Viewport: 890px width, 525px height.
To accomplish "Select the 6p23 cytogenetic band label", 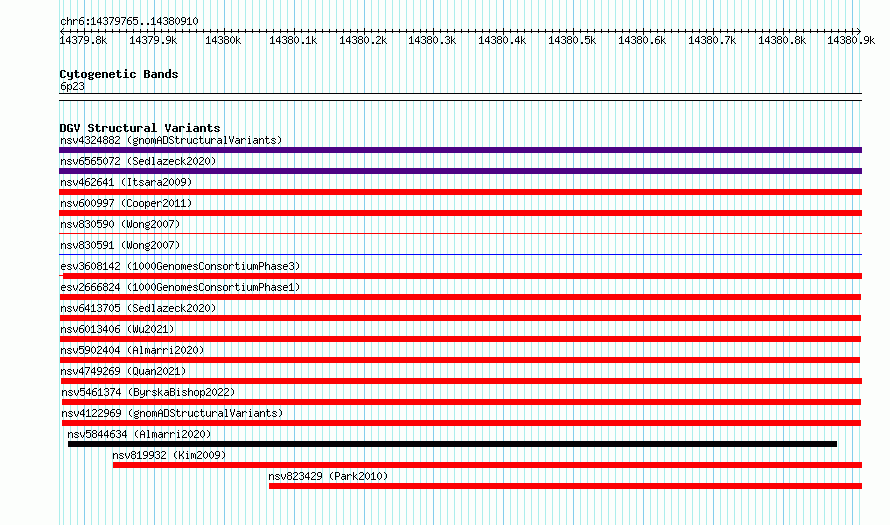I will coord(72,86).
